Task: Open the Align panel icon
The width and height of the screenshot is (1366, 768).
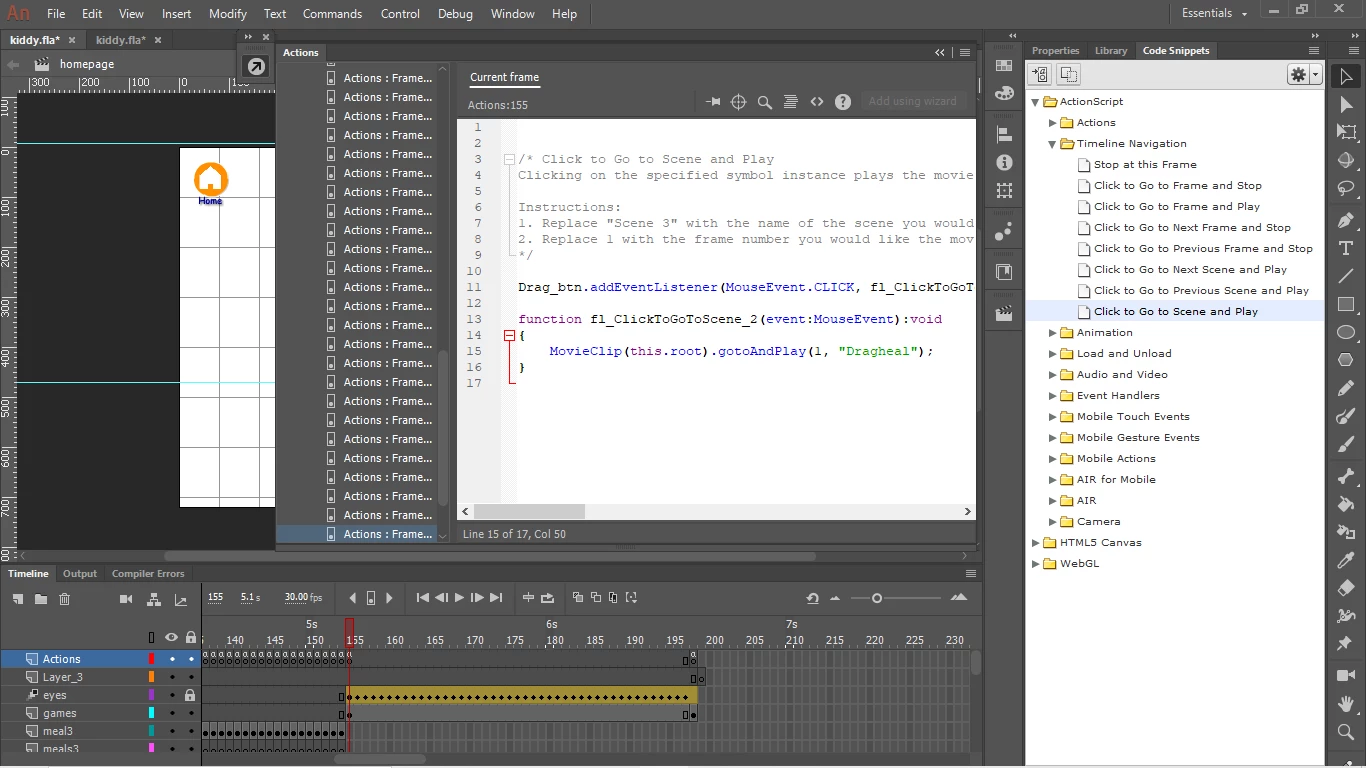Action: click(x=1004, y=134)
